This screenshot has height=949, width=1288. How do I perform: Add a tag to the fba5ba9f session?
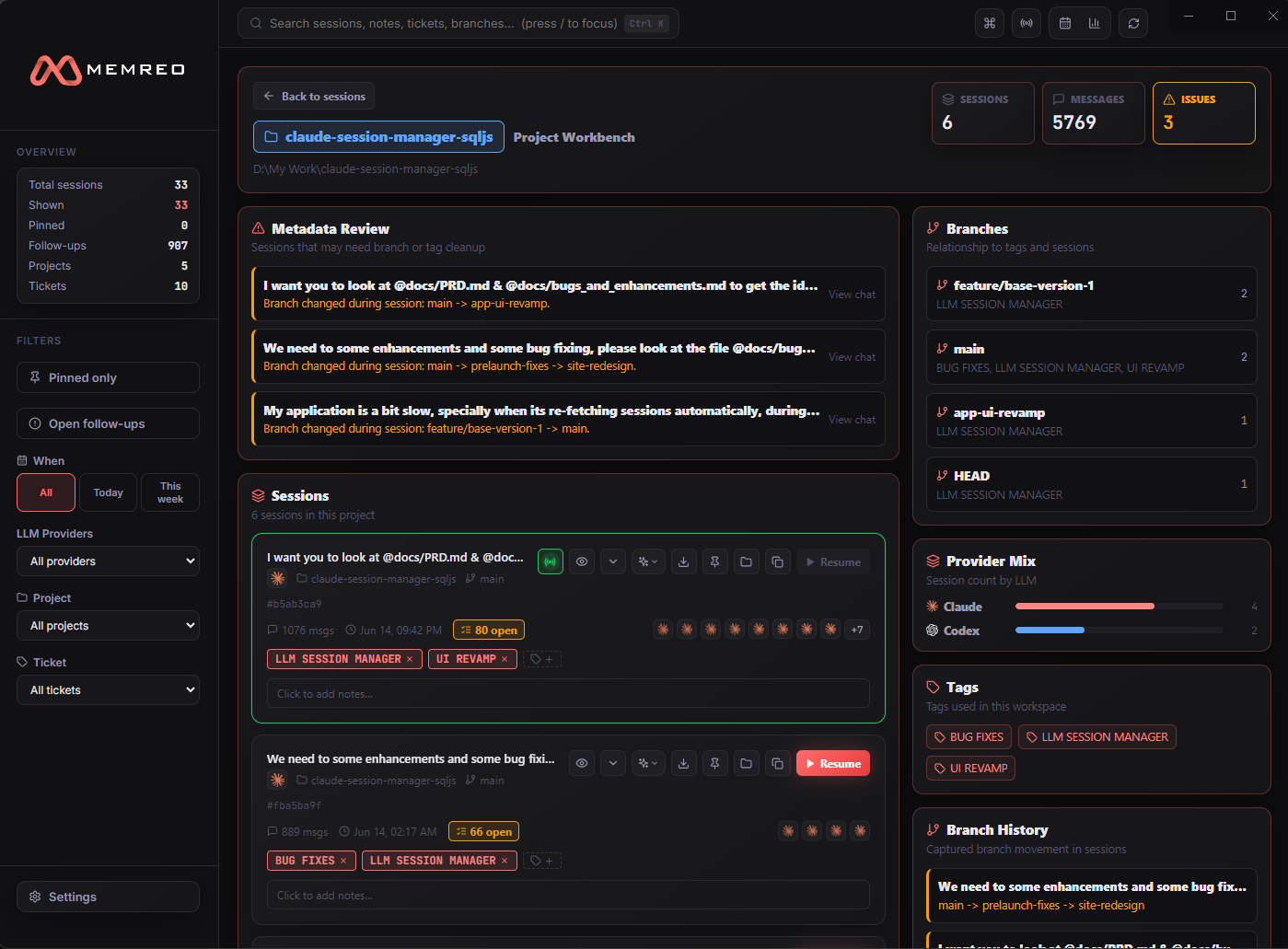click(x=542, y=861)
